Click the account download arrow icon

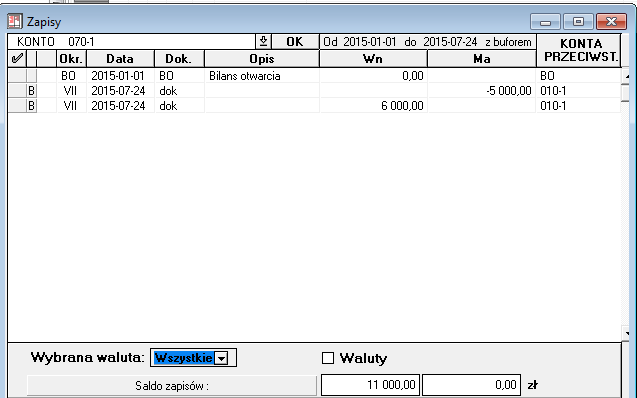click(263, 41)
